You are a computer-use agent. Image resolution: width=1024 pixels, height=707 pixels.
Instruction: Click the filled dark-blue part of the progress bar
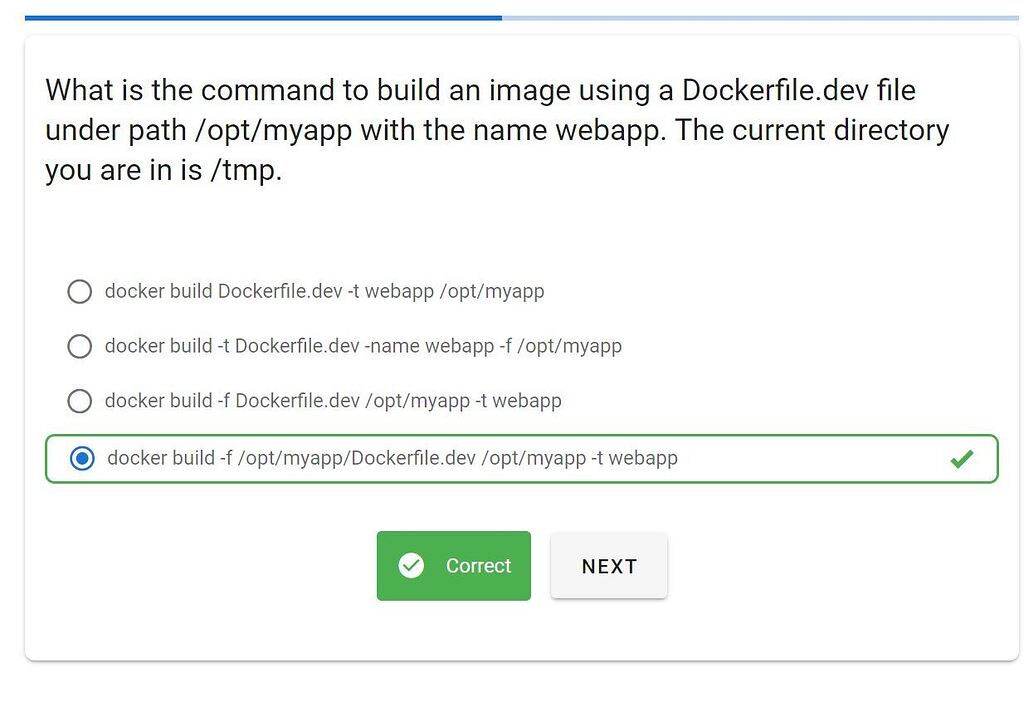click(263, 17)
